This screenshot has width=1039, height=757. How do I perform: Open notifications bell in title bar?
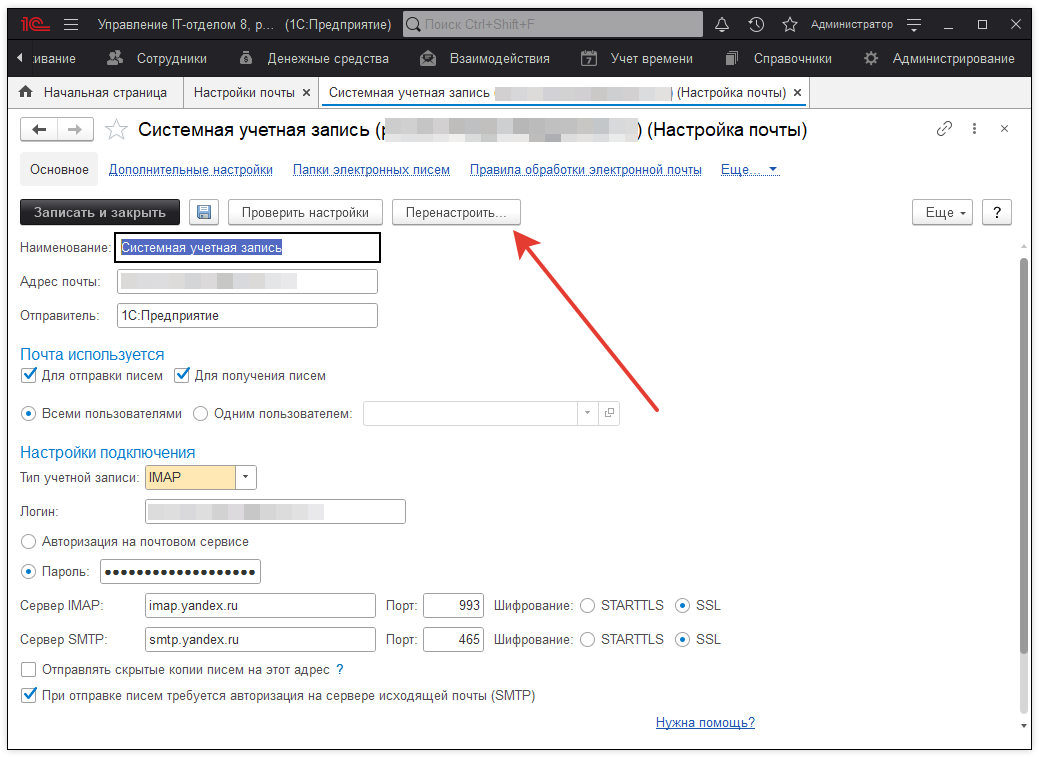coord(722,24)
